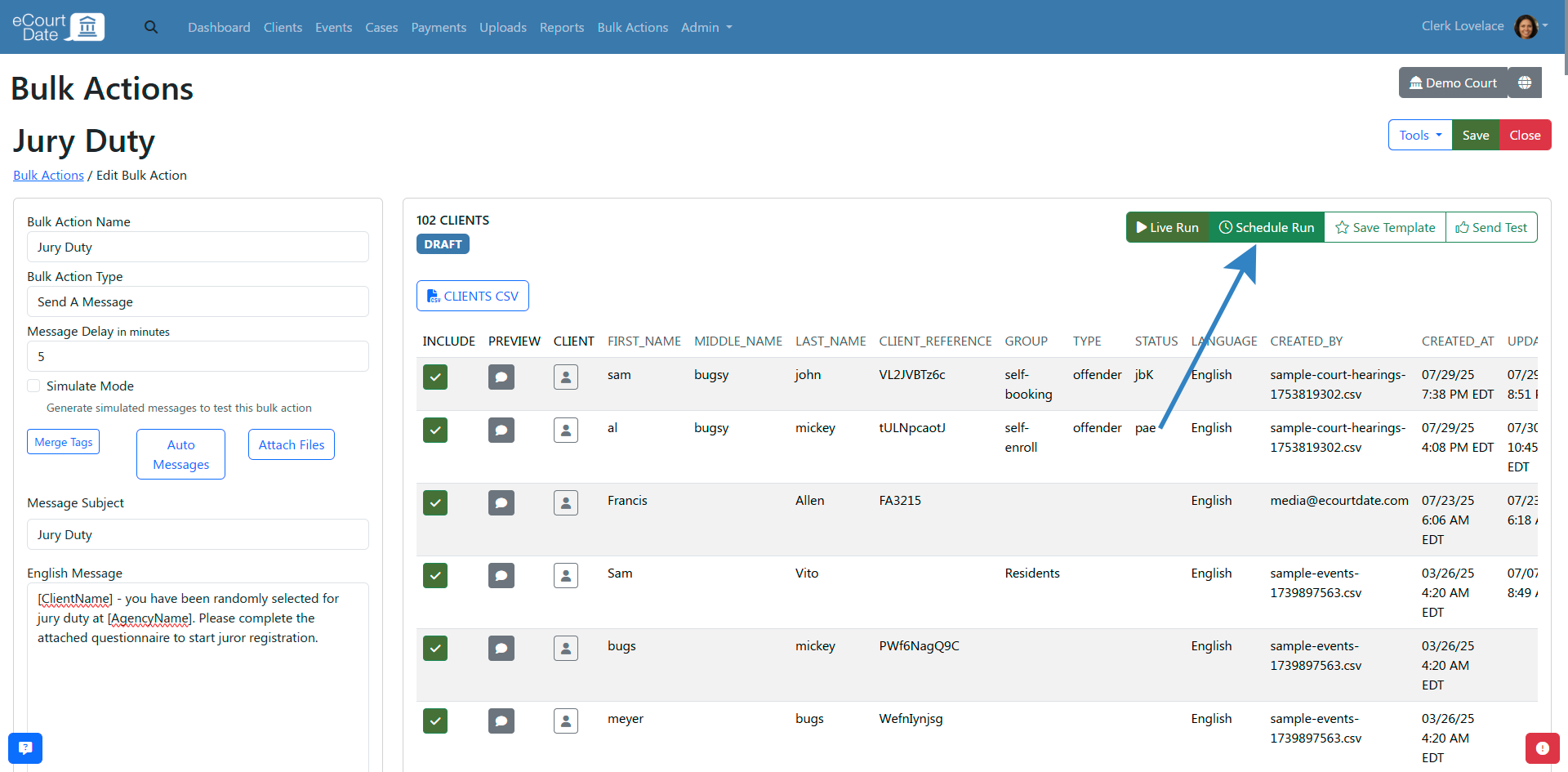The image size is (1568, 772).
Task: Open client profile icon for sam
Action: (x=566, y=377)
